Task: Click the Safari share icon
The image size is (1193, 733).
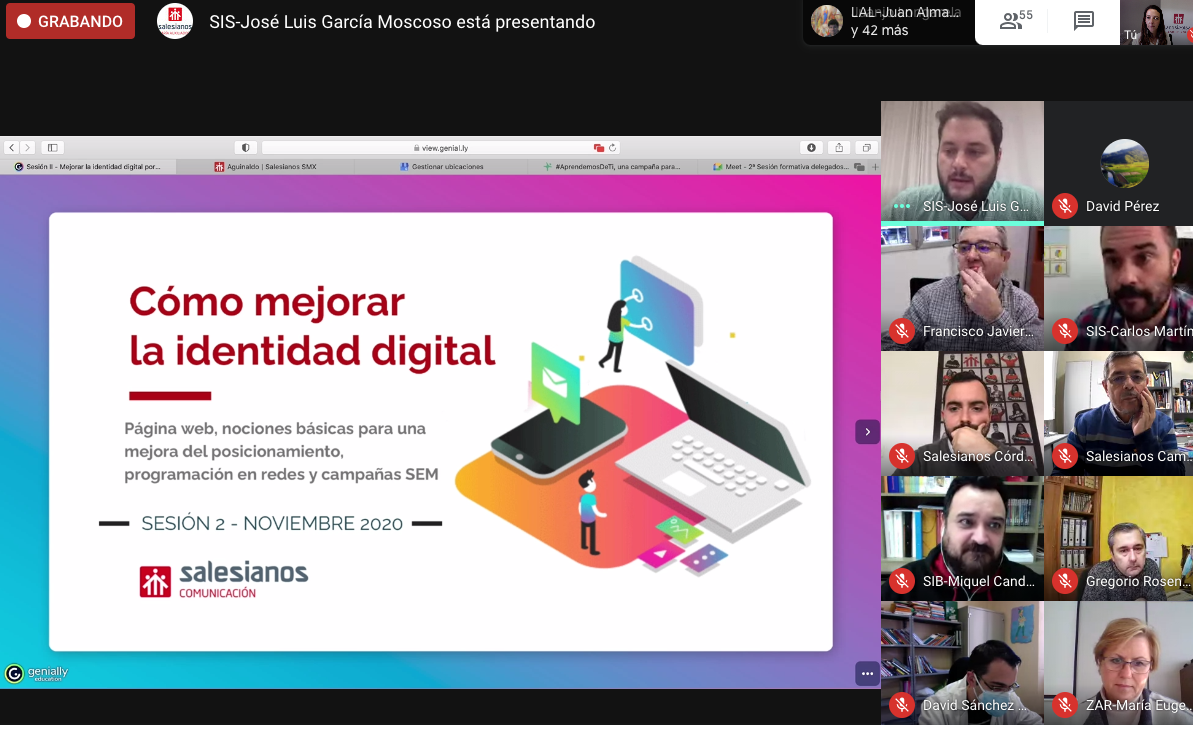Action: coord(839,147)
